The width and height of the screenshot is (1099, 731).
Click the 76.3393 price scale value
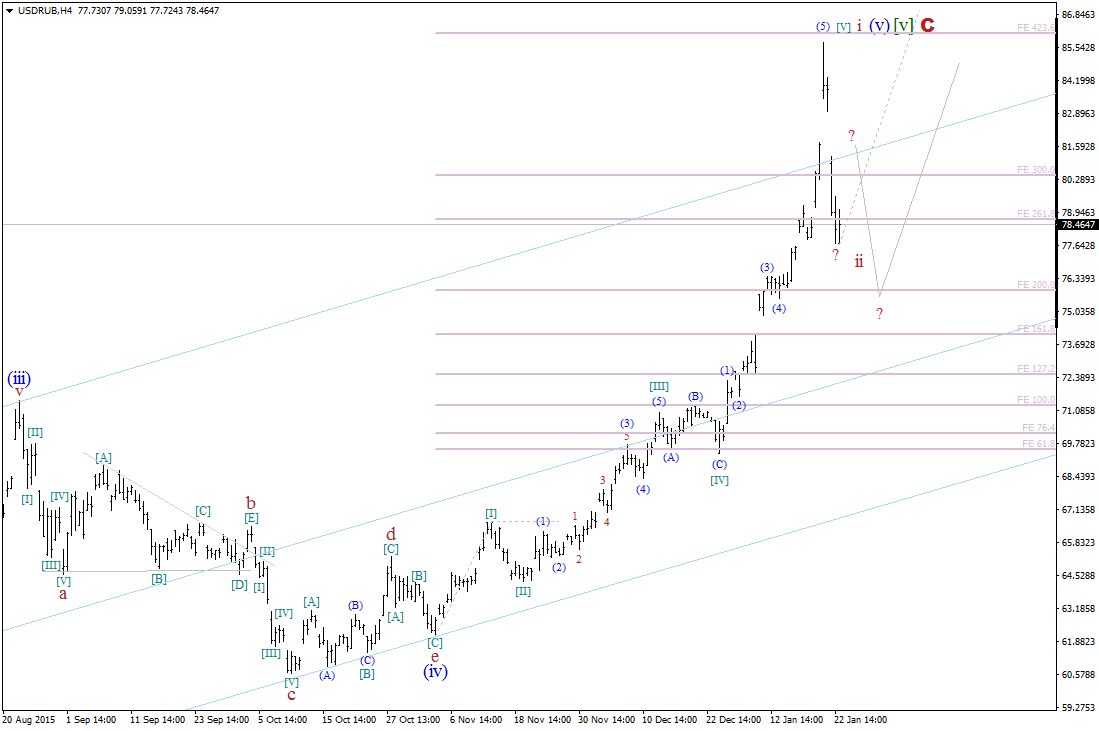[x=1078, y=279]
